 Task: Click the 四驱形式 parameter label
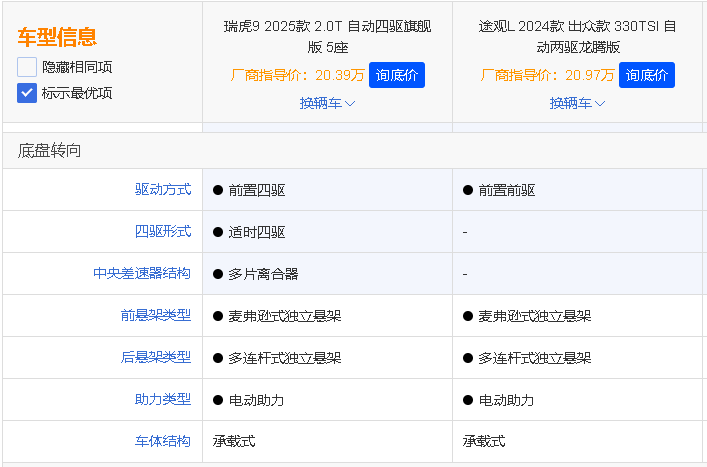163,231
